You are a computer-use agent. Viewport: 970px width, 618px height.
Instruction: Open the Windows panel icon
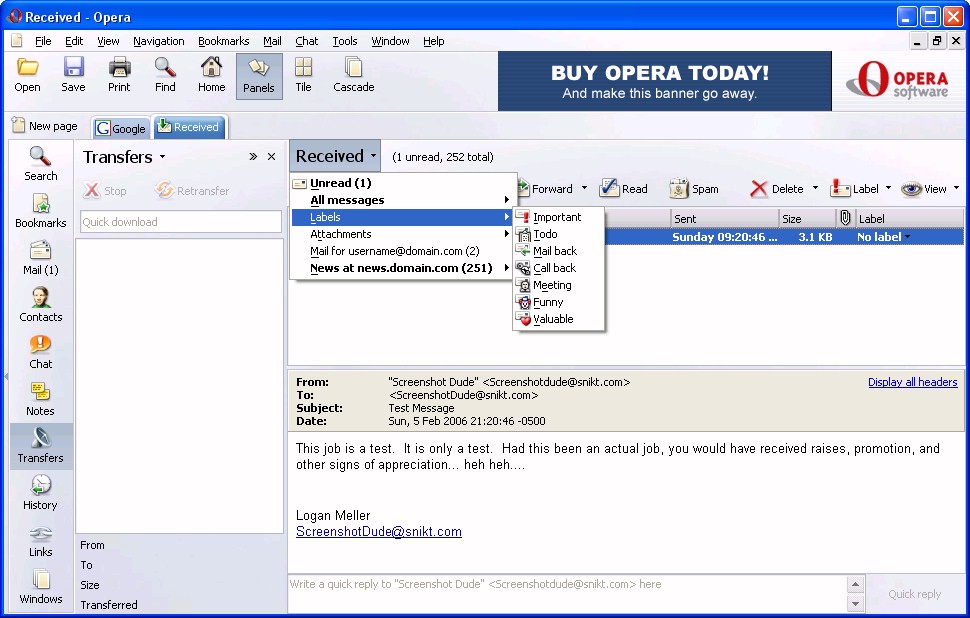point(41,587)
